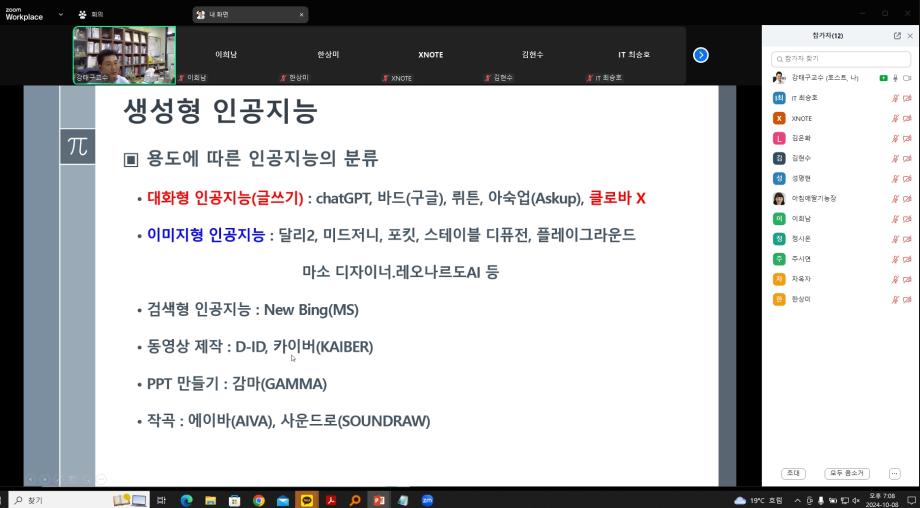
Task: Unmute 이희남's microphone in participants list
Action: 895,219
